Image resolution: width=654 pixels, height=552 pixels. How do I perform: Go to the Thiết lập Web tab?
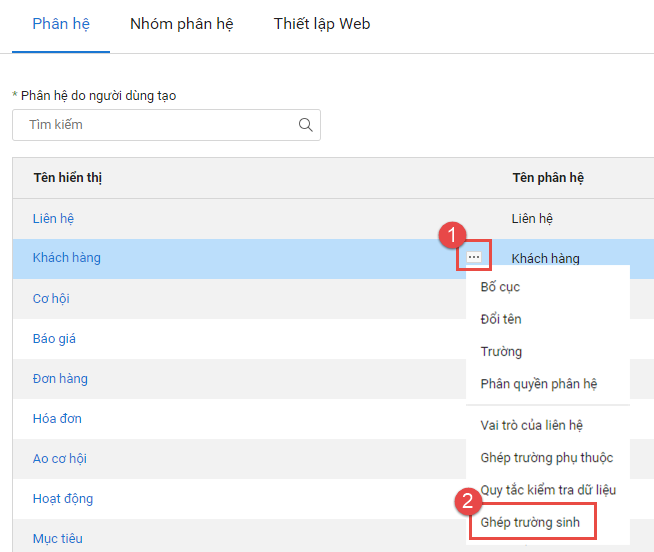pos(322,24)
